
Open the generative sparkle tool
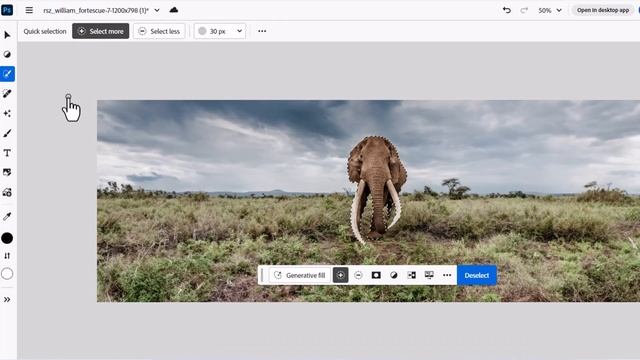tap(7, 113)
